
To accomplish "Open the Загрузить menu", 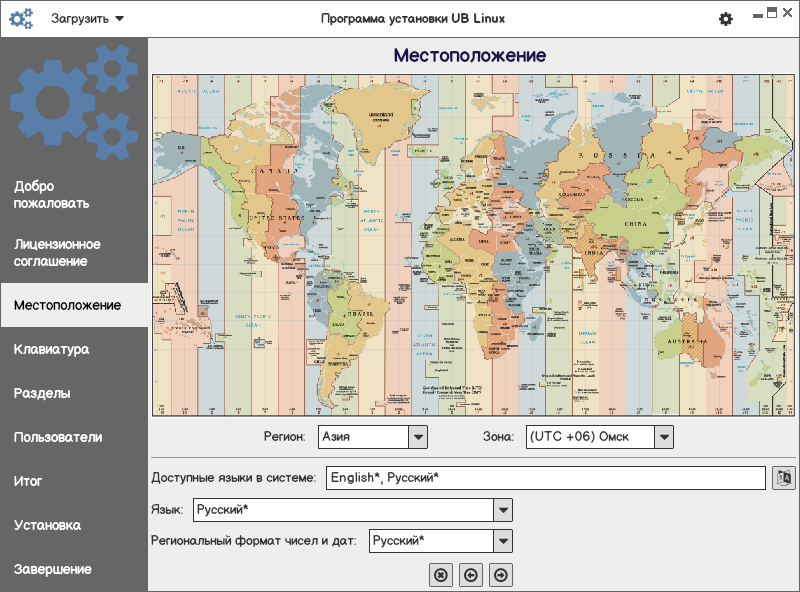I will click(x=88, y=19).
